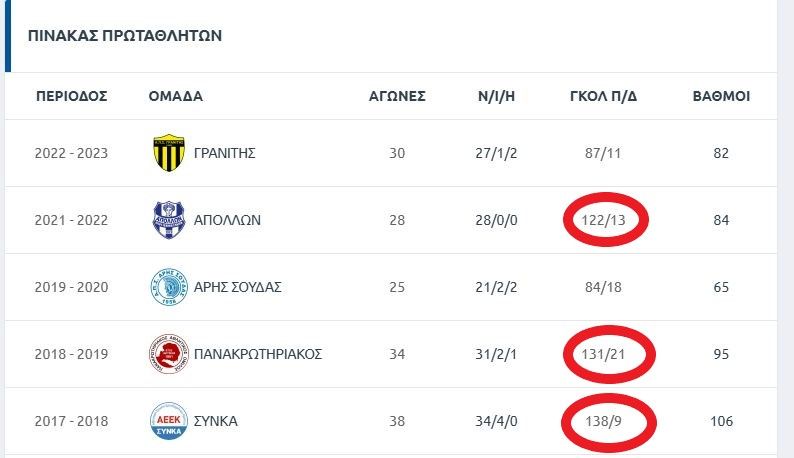794x458 pixels.
Task: Click the circled 138/9 goals value
Action: (x=603, y=421)
